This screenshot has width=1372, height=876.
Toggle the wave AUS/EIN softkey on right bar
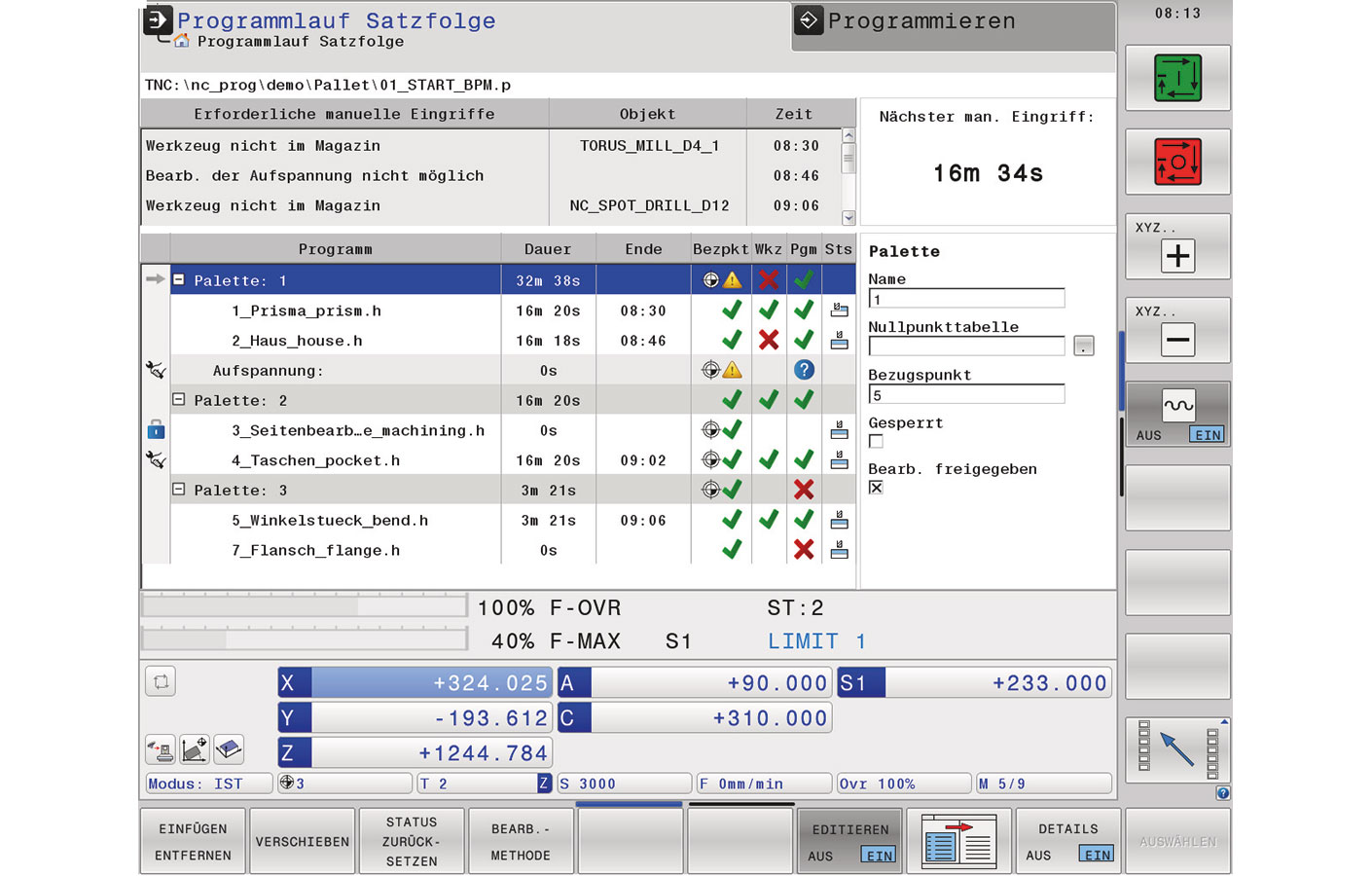1177,414
